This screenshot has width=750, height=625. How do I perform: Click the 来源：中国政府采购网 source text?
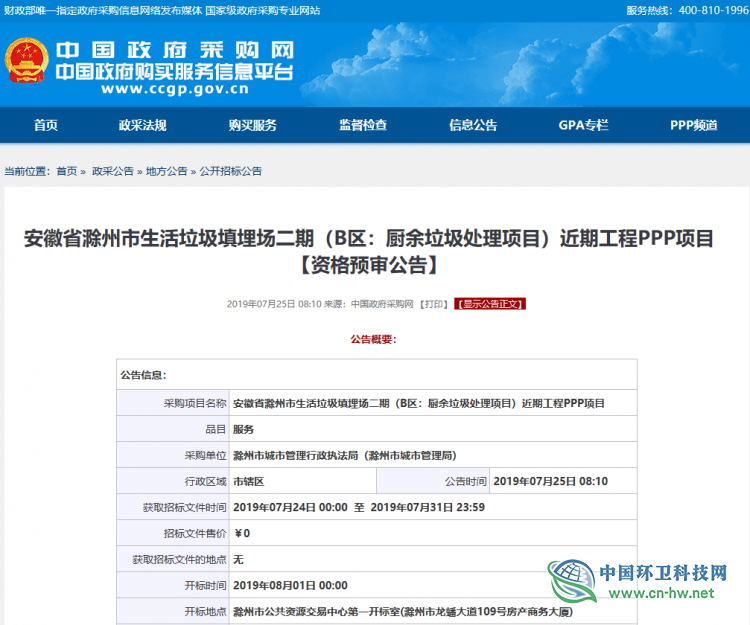(369, 304)
